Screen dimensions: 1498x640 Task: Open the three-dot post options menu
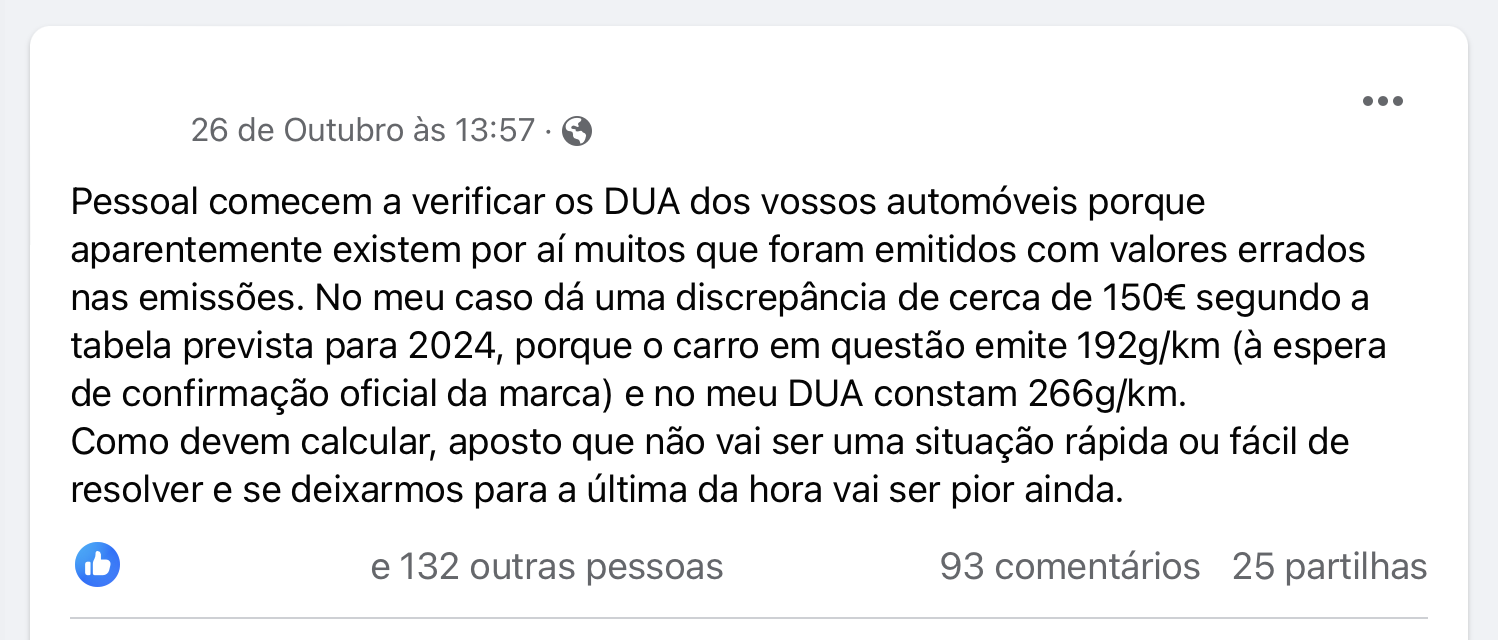1383,101
